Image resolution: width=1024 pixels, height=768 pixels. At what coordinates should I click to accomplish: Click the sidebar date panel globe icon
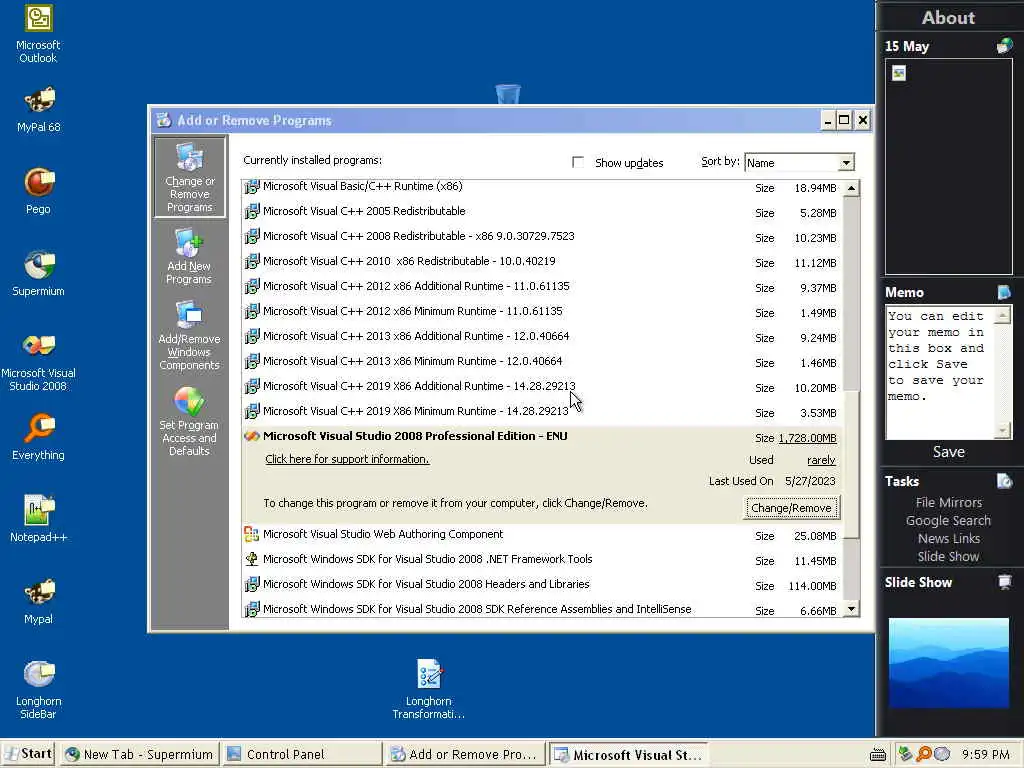tap(1004, 46)
